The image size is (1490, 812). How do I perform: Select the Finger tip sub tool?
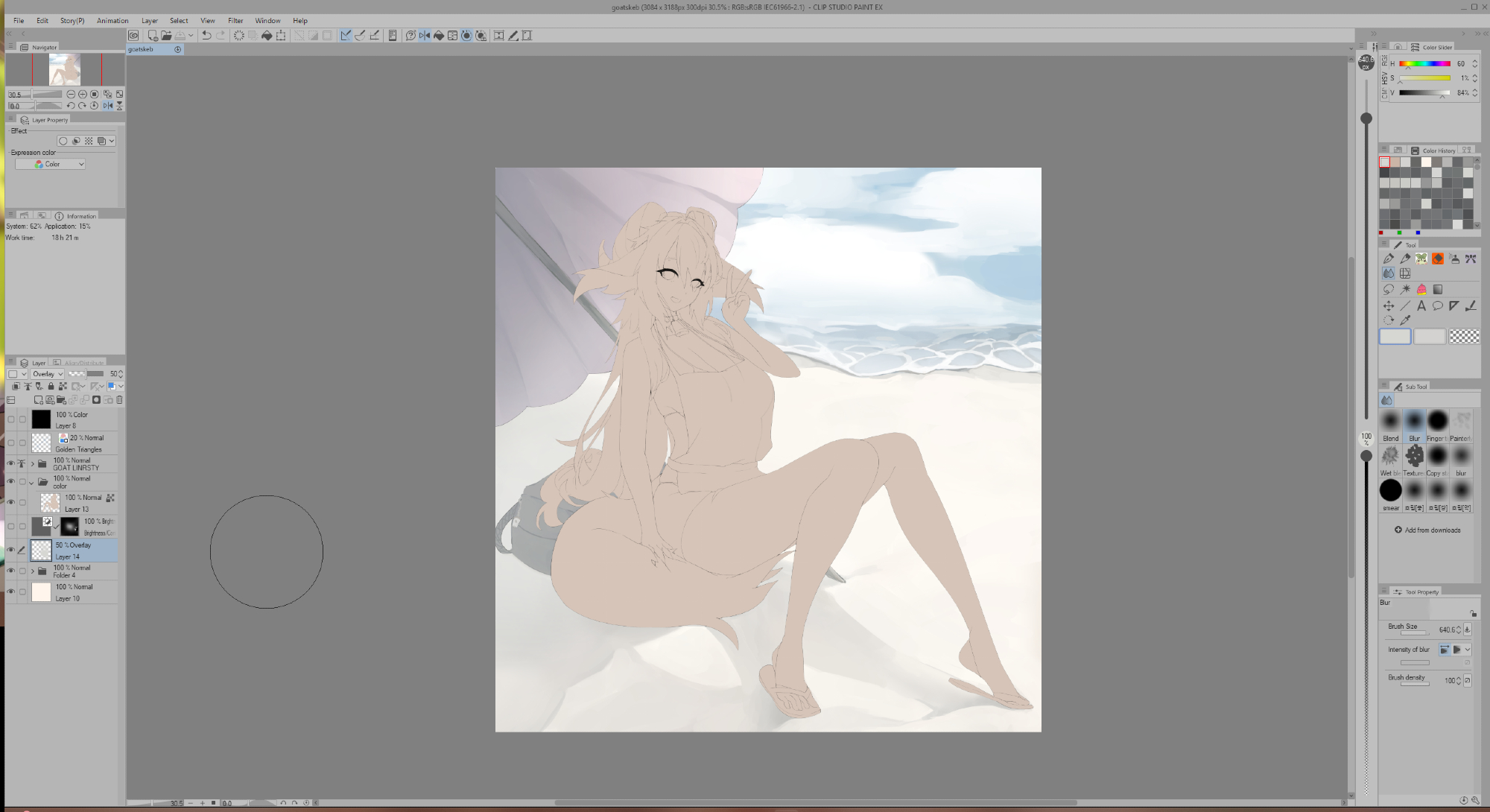click(1438, 422)
